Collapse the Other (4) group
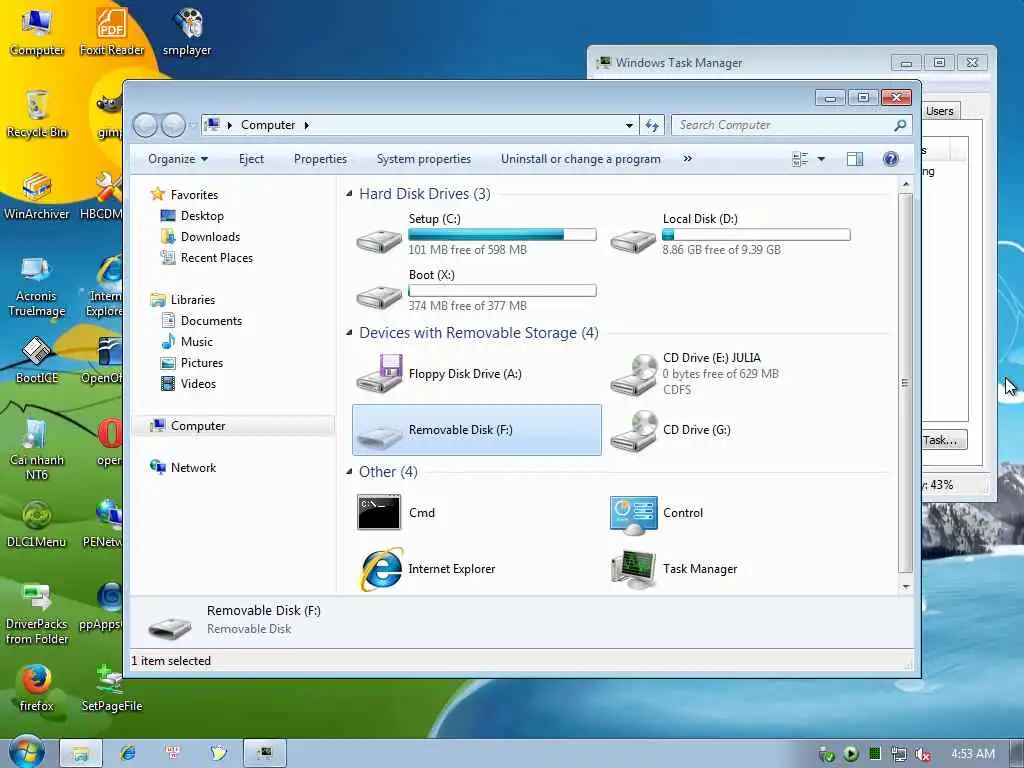The image size is (1024, 768). click(x=349, y=472)
